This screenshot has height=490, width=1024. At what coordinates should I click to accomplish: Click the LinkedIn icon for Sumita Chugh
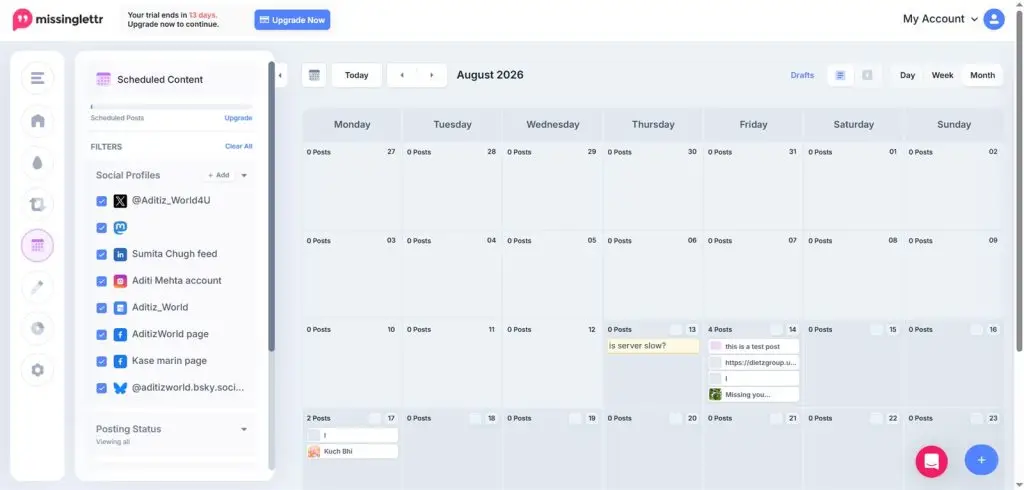tap(120, 255)
